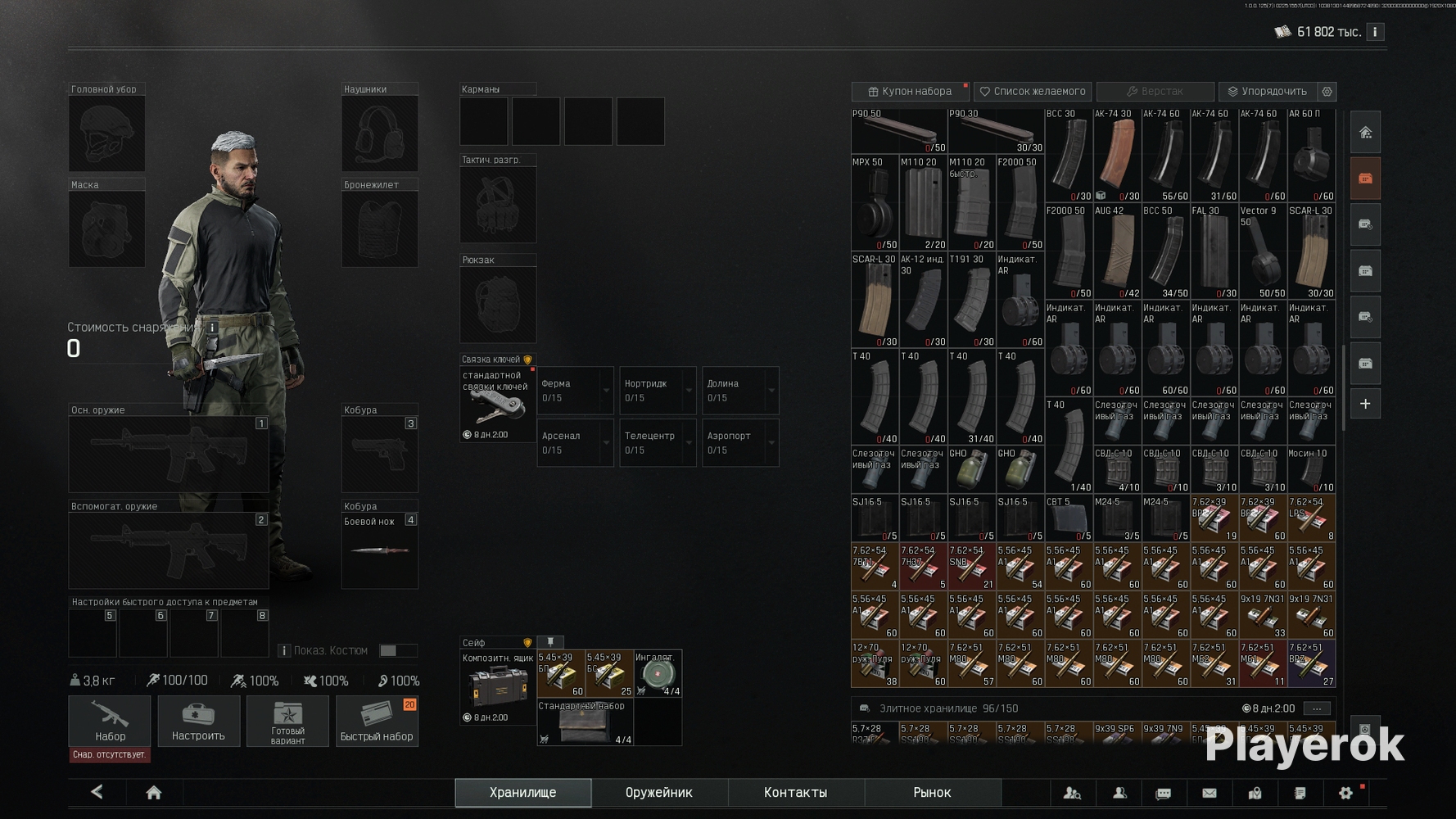Click the Быстрый набор button
Screen dimensions: 1456x819
[x=377, y=721]
